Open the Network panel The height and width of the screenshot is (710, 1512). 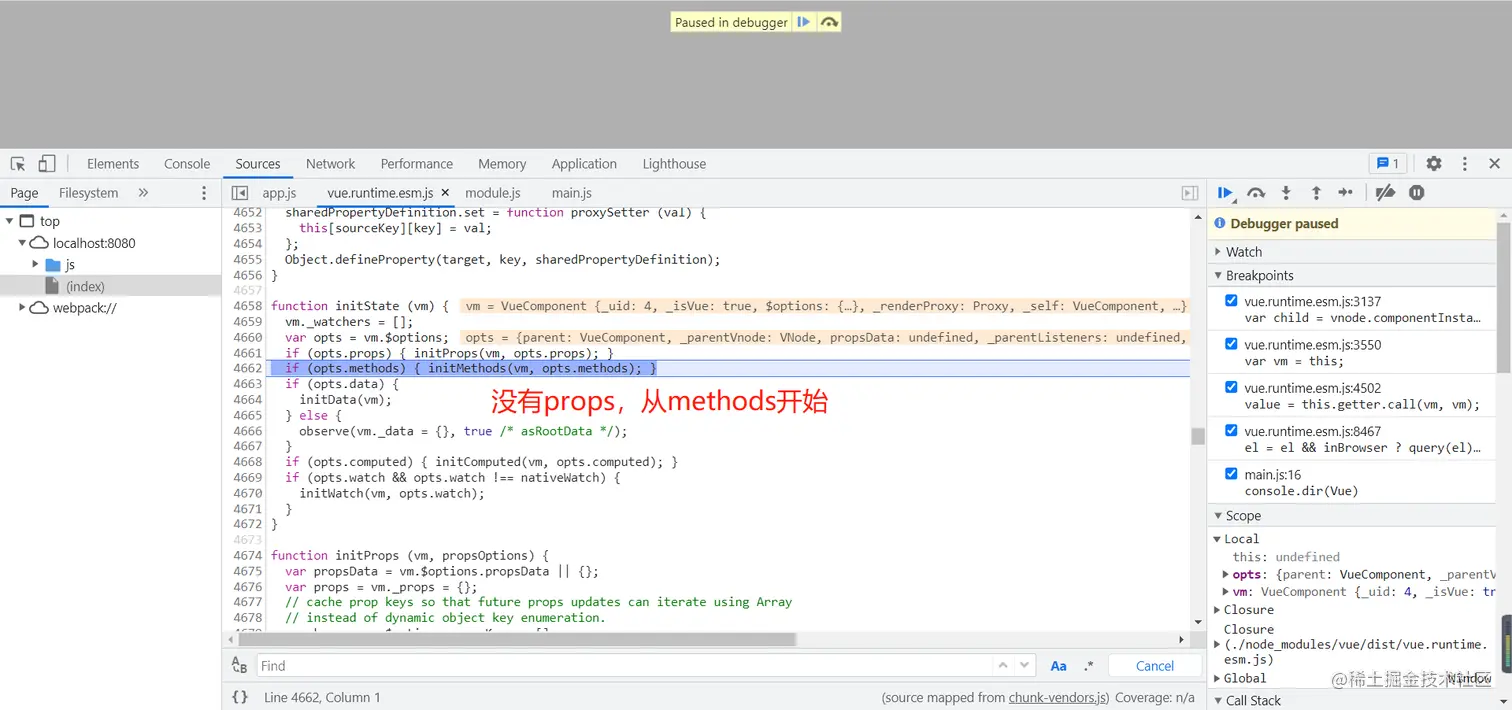[331, 164]
